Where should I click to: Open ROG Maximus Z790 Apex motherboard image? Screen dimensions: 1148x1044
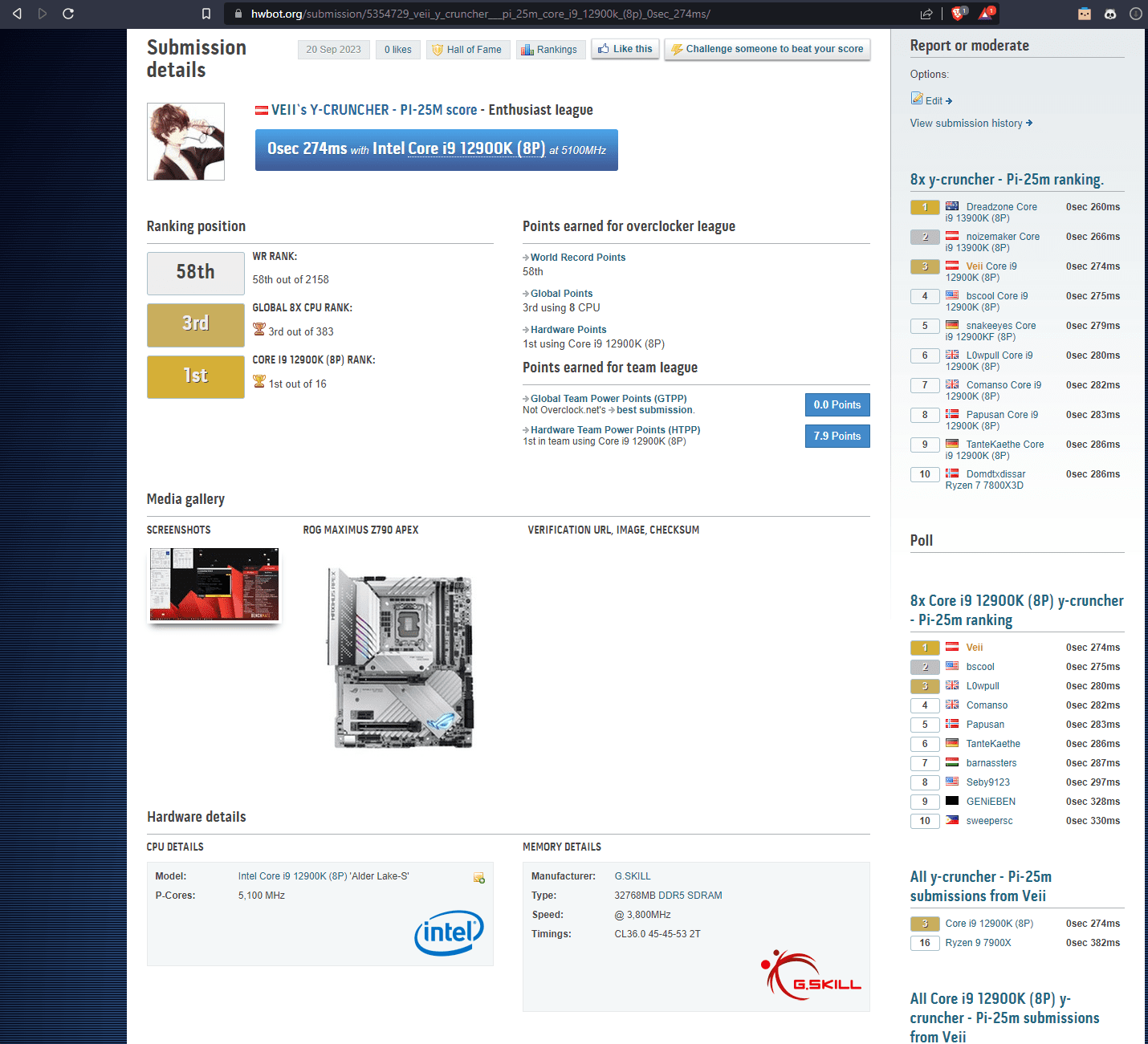pos(399,658)
